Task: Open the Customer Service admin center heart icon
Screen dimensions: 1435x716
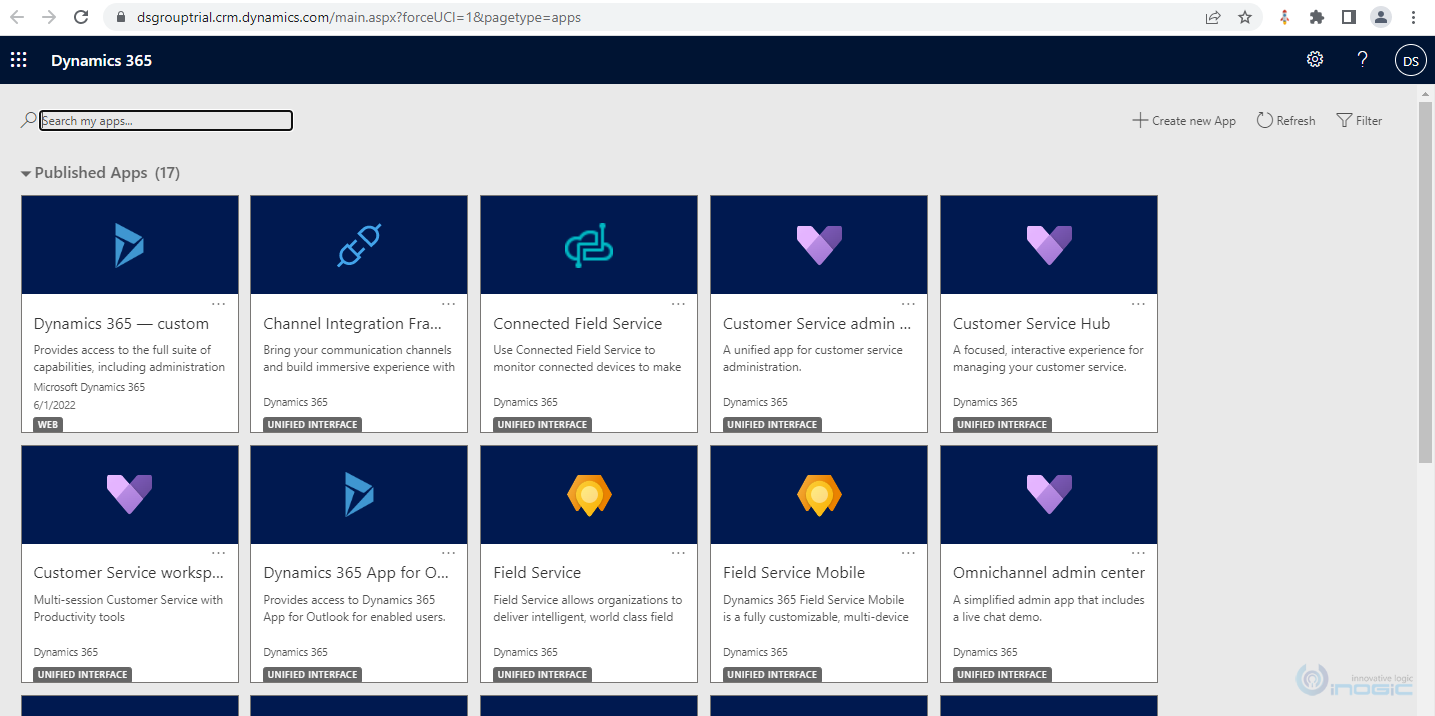Action: click(x=819, y=245)
